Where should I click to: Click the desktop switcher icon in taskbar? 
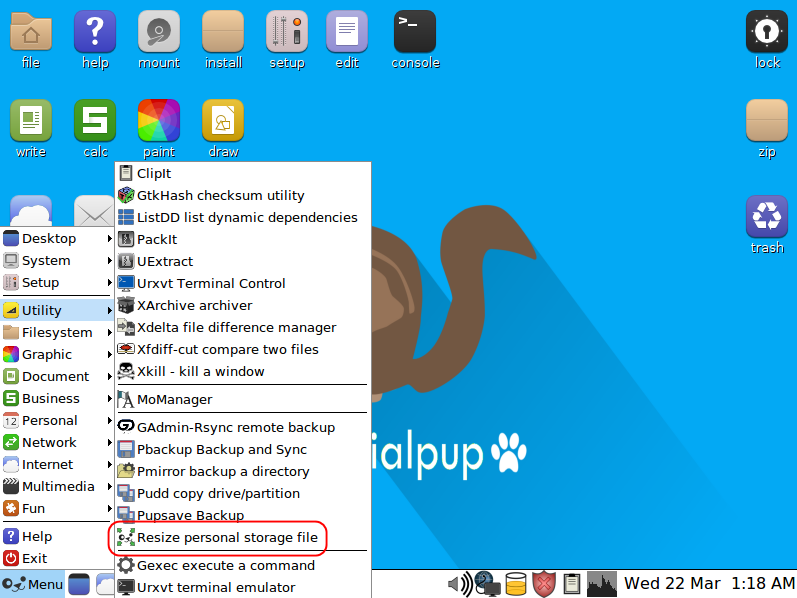coord(79,585)
